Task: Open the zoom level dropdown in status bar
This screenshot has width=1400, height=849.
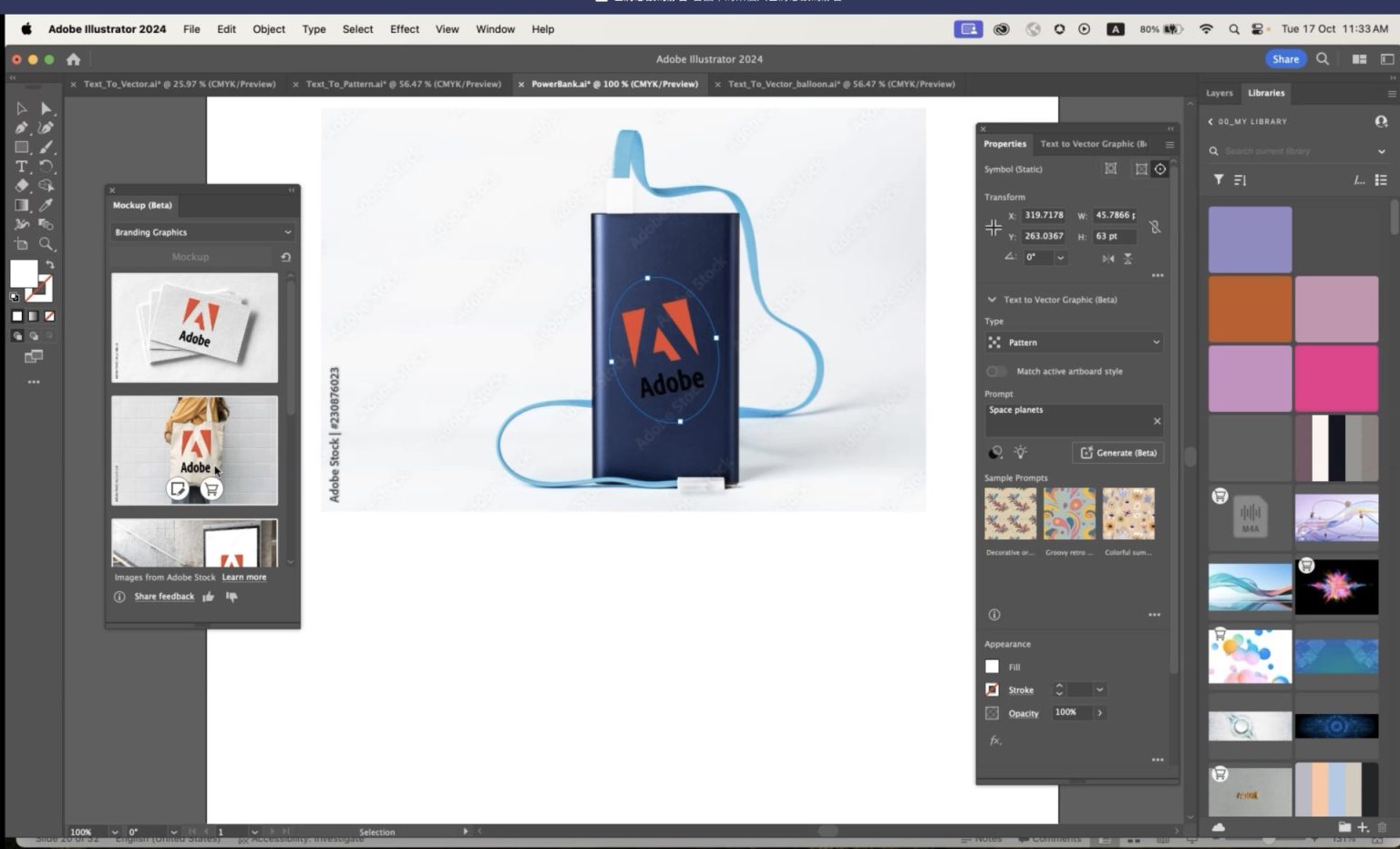Action: pos(115,832)
